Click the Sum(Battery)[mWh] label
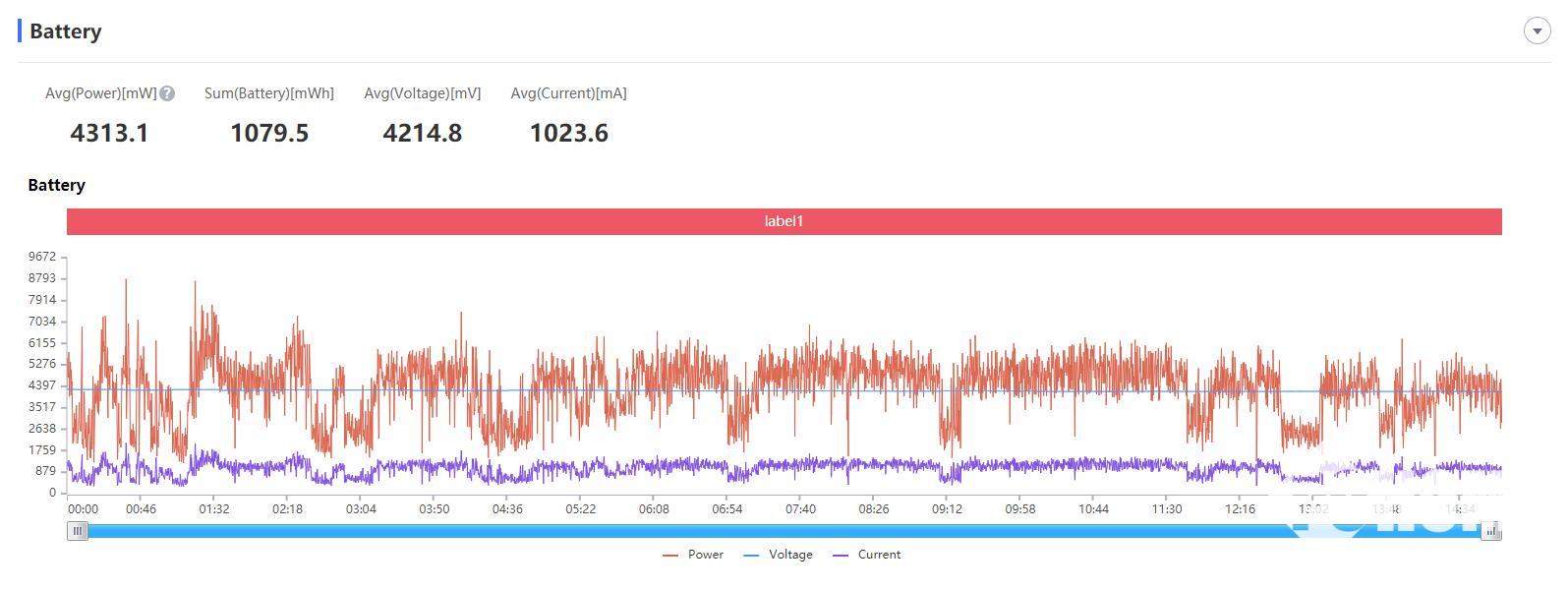Viewport: 1568px width, 590px height. [x=269, y=93]
